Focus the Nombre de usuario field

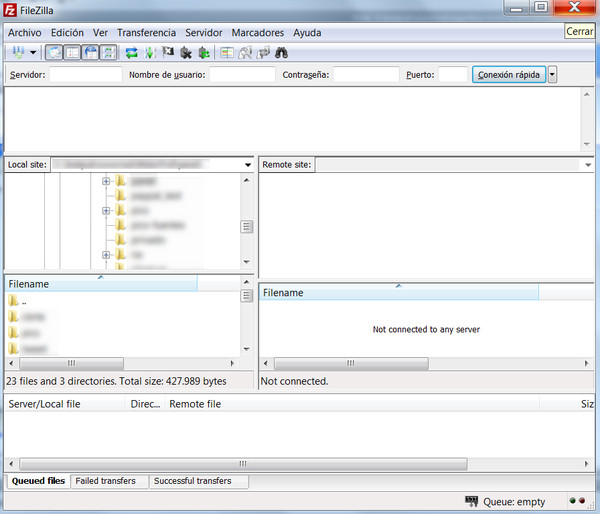242,75
